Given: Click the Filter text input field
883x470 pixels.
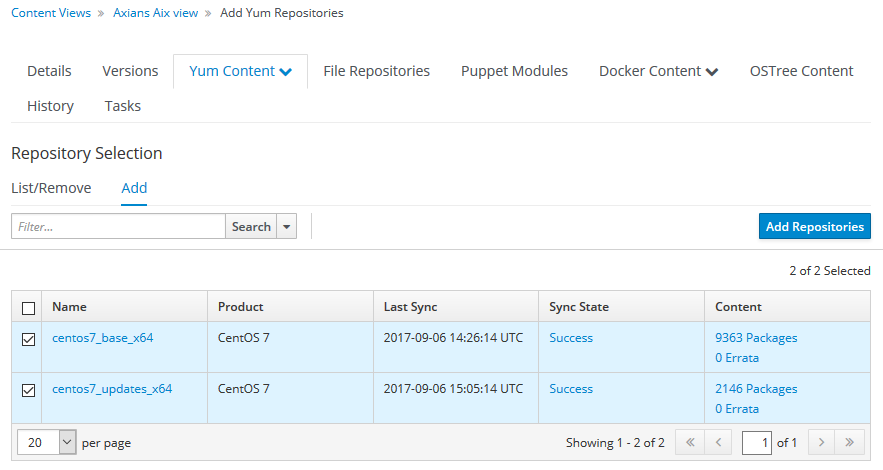Looking at the screenshot, I should point(118,227).
